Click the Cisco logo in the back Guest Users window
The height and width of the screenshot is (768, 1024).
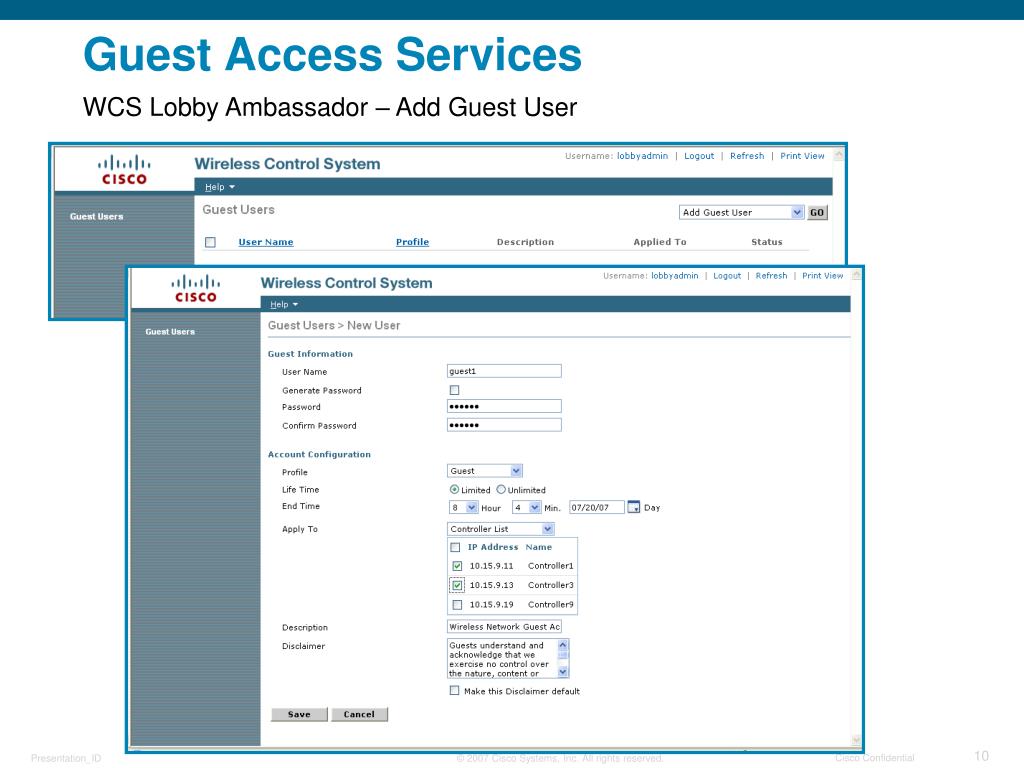123,170
